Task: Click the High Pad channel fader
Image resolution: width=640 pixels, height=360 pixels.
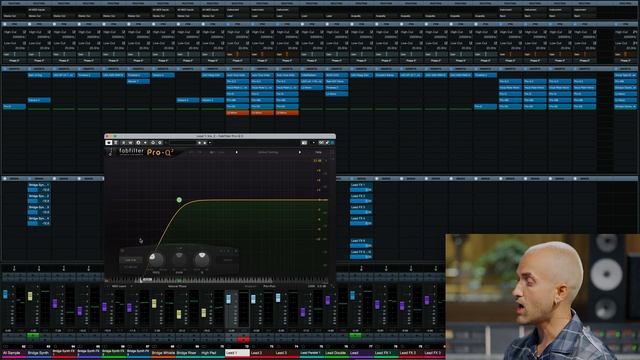Action: [204, 313]
